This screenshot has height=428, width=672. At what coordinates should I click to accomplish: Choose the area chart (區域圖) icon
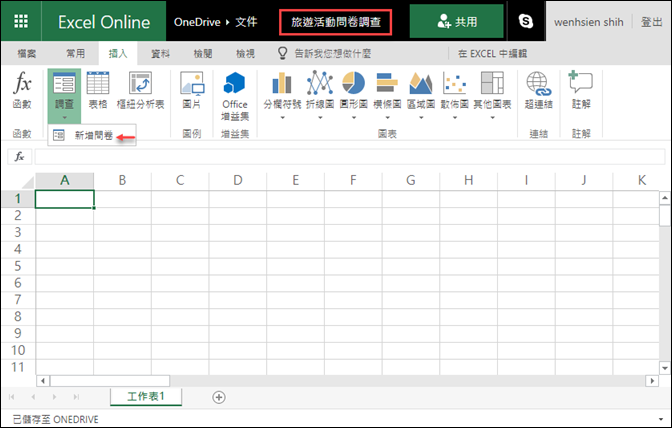point(421,83)
